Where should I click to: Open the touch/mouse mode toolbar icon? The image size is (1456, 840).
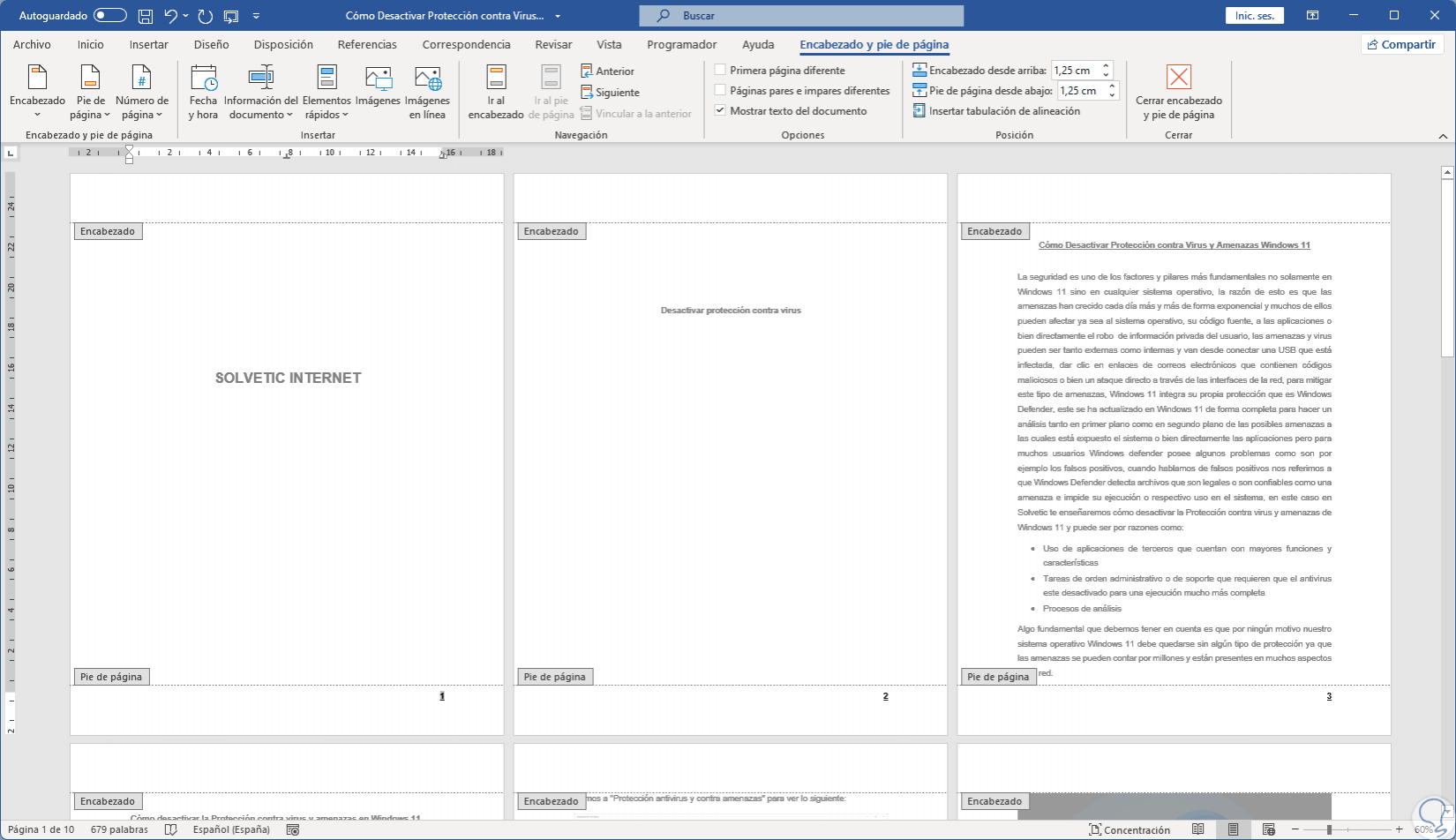tap(231, 16)
